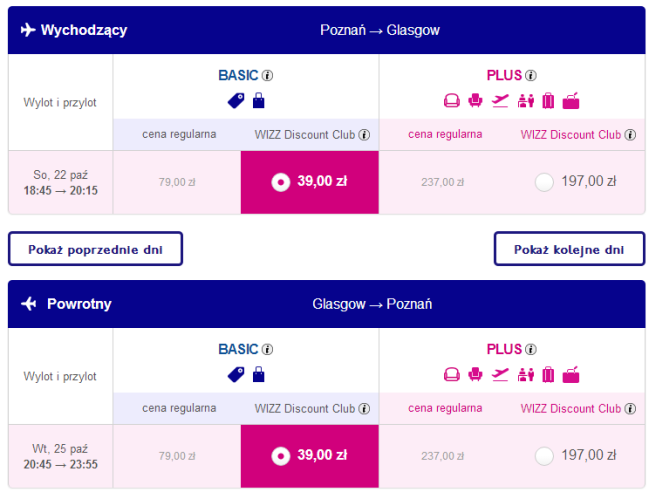Click return PLUS checked luggage icon

click(548, 375)
